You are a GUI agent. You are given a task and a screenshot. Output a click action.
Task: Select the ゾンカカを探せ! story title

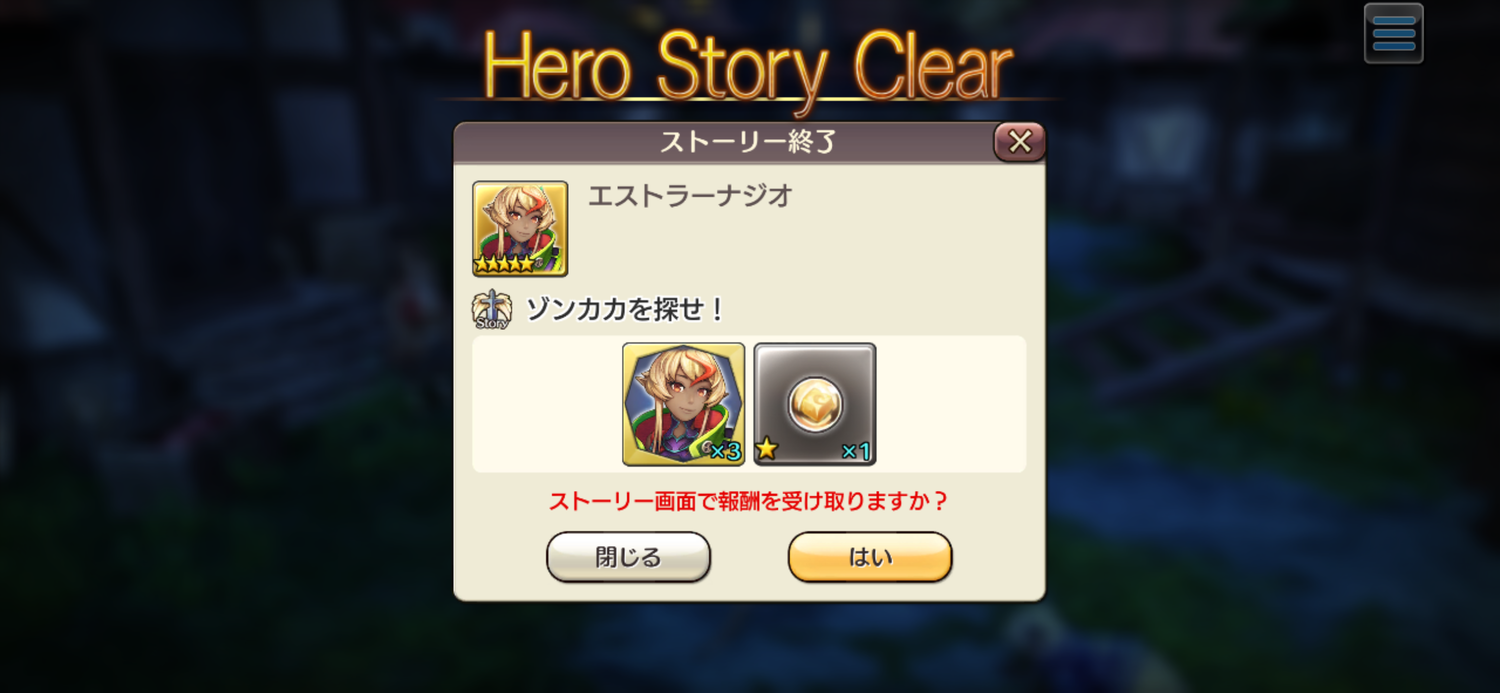point(625,310)
